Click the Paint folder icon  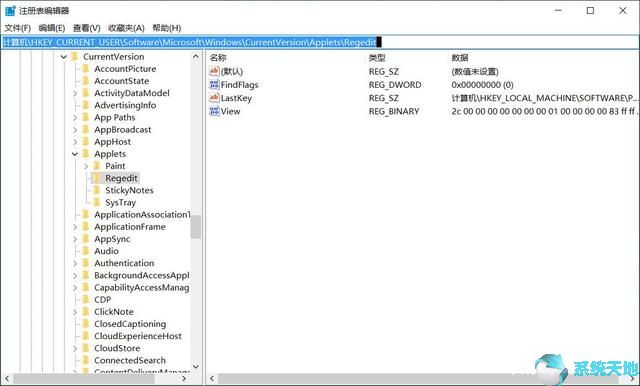(x=97, y=166)
